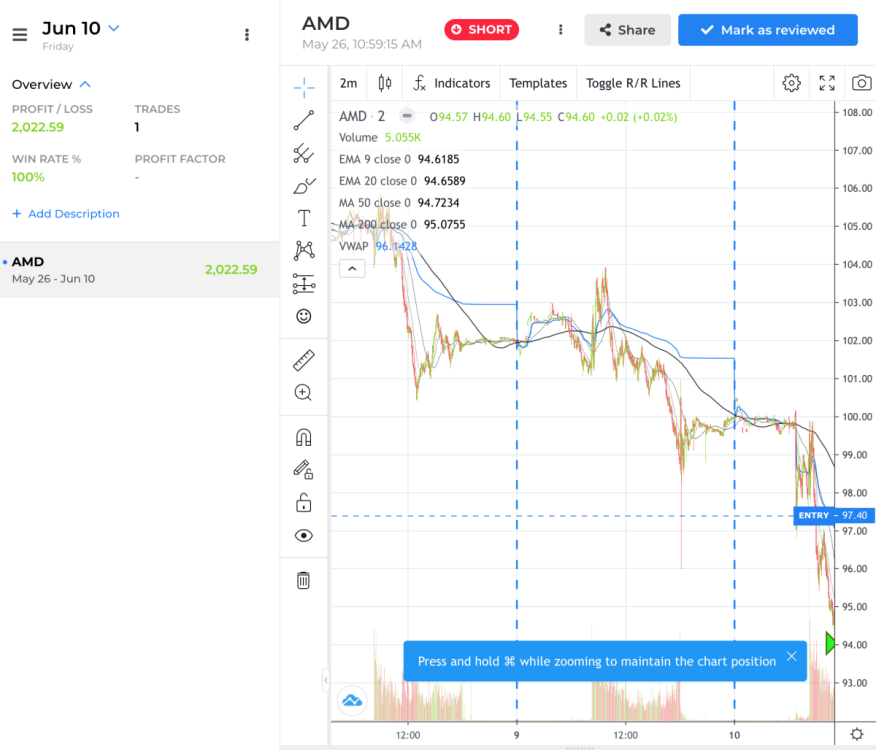This screenshot has width=876, height=750.
Task: Open the hamburger menu
Action: pyautogui.click(x=20, y=35)
